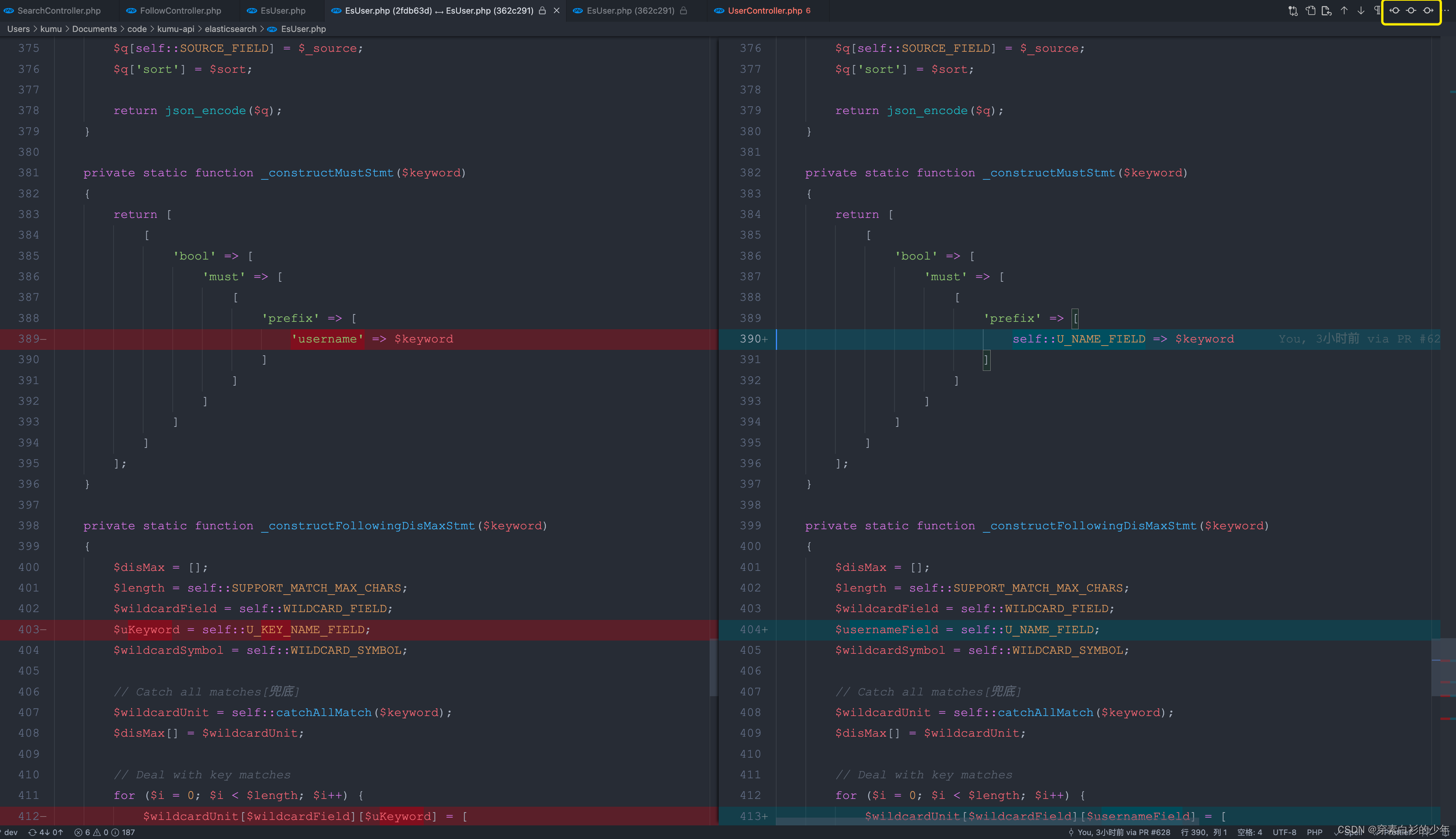Switch to EsUser.php tab
Screen dimensions: 1456x839
point(282,11)
